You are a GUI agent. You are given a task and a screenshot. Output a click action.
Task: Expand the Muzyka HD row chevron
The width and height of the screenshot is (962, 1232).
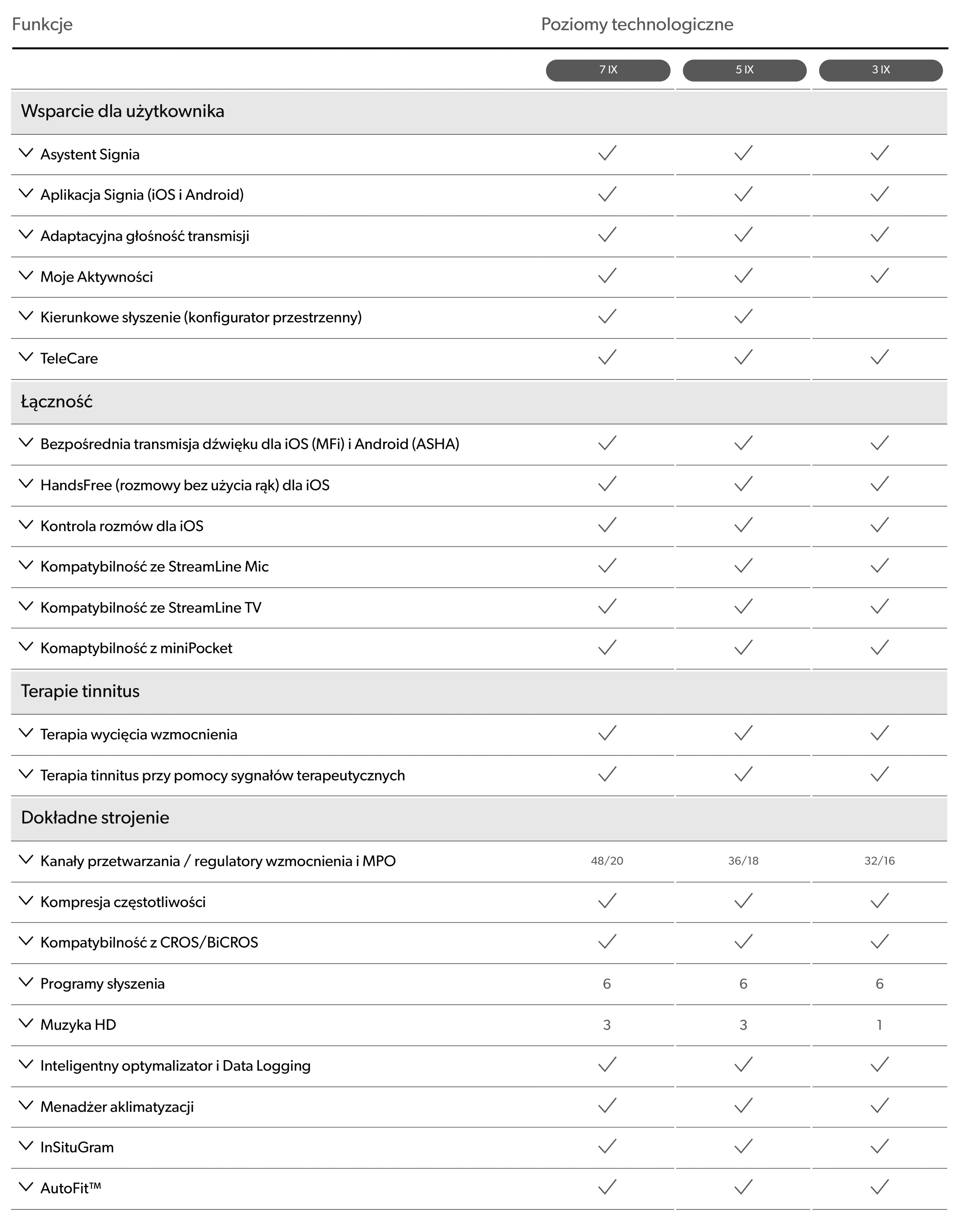pyautogui.click(x=26, y=1023)
